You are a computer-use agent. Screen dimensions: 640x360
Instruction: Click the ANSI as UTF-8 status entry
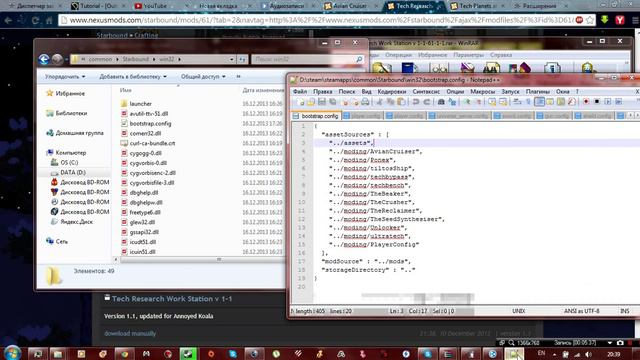point(582,311)
